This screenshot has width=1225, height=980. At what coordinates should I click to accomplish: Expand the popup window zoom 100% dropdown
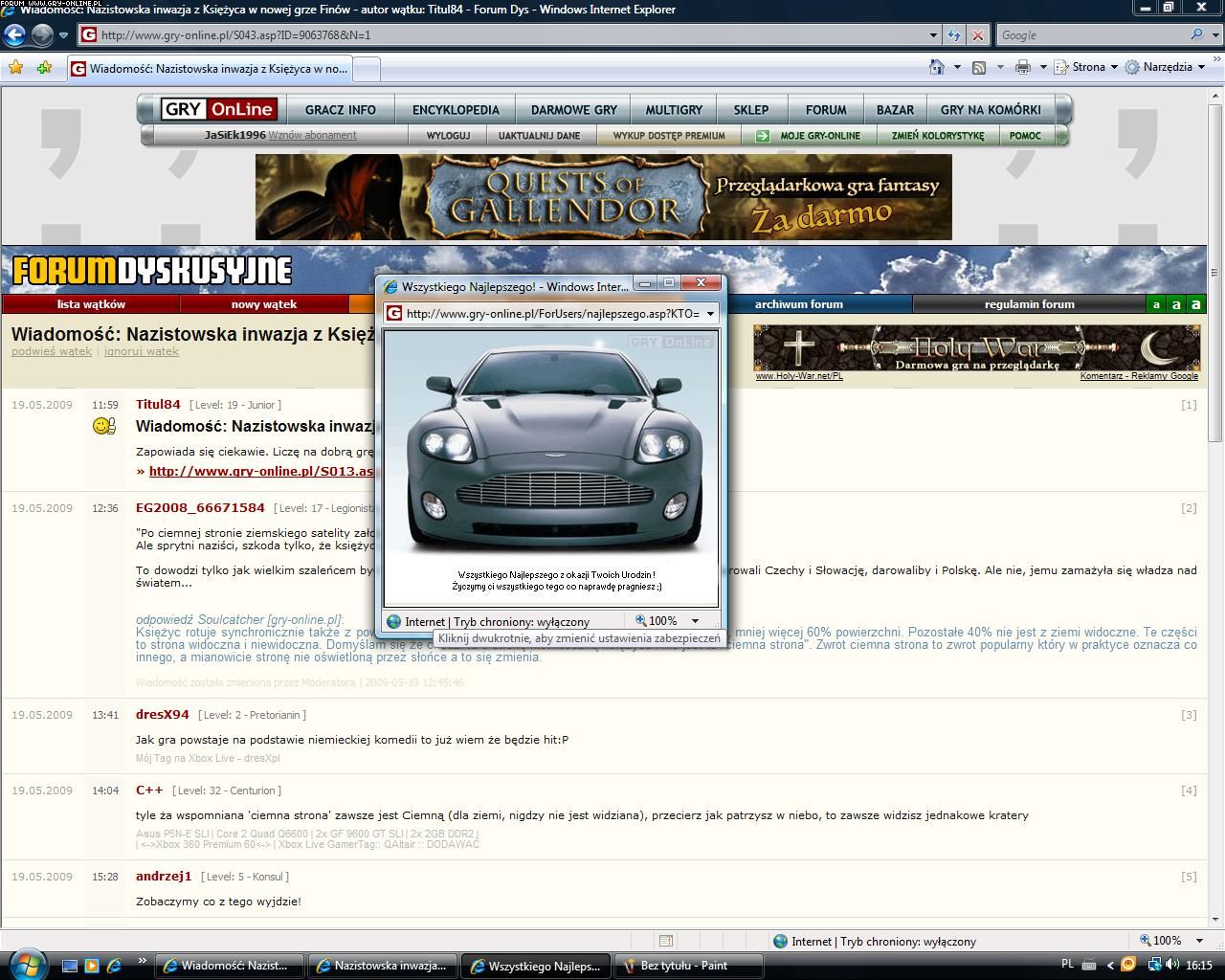tap(695, 621)
